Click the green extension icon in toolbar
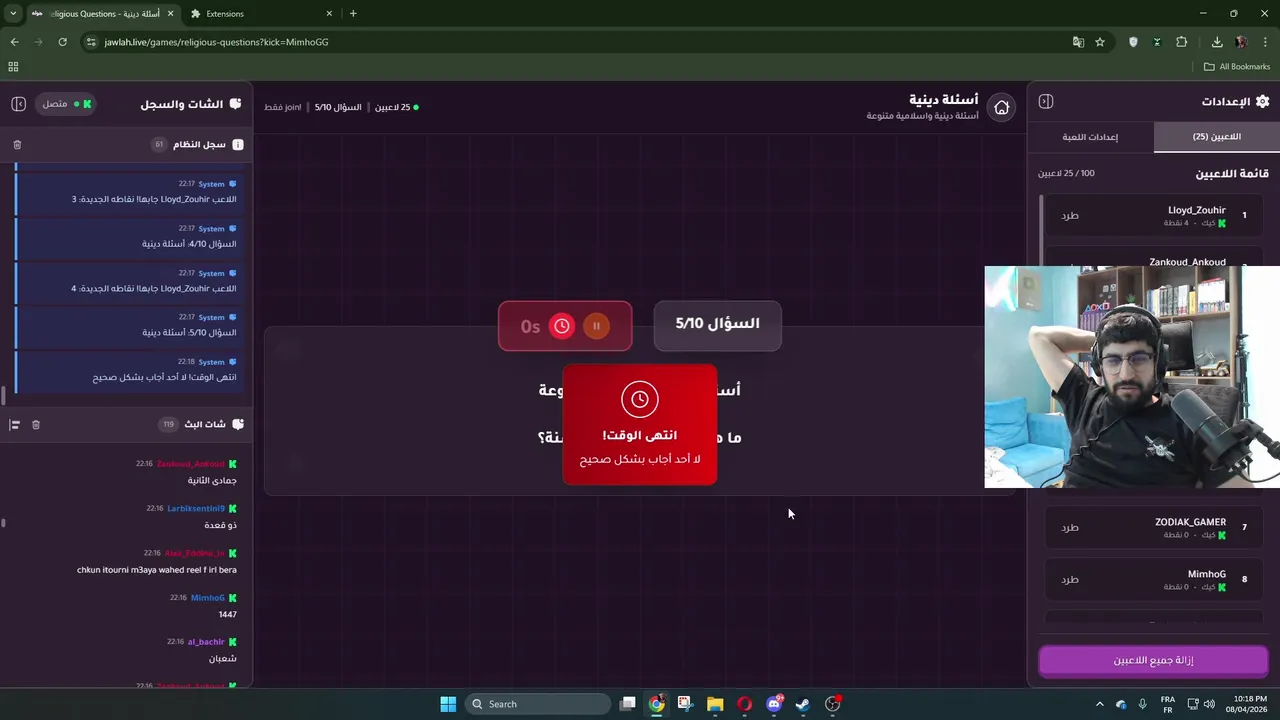 click(x=1157, y=42)
